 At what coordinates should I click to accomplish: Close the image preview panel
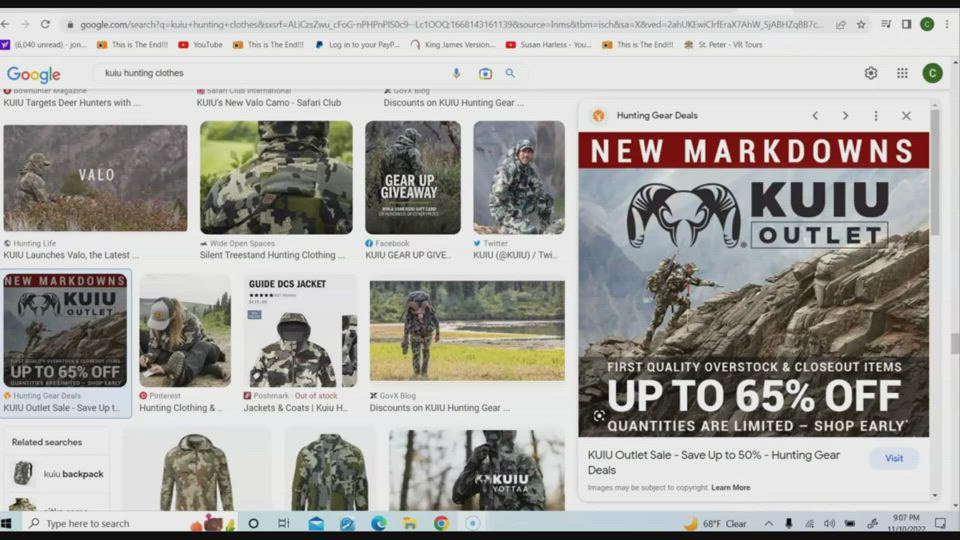click(x=906, y=116)
